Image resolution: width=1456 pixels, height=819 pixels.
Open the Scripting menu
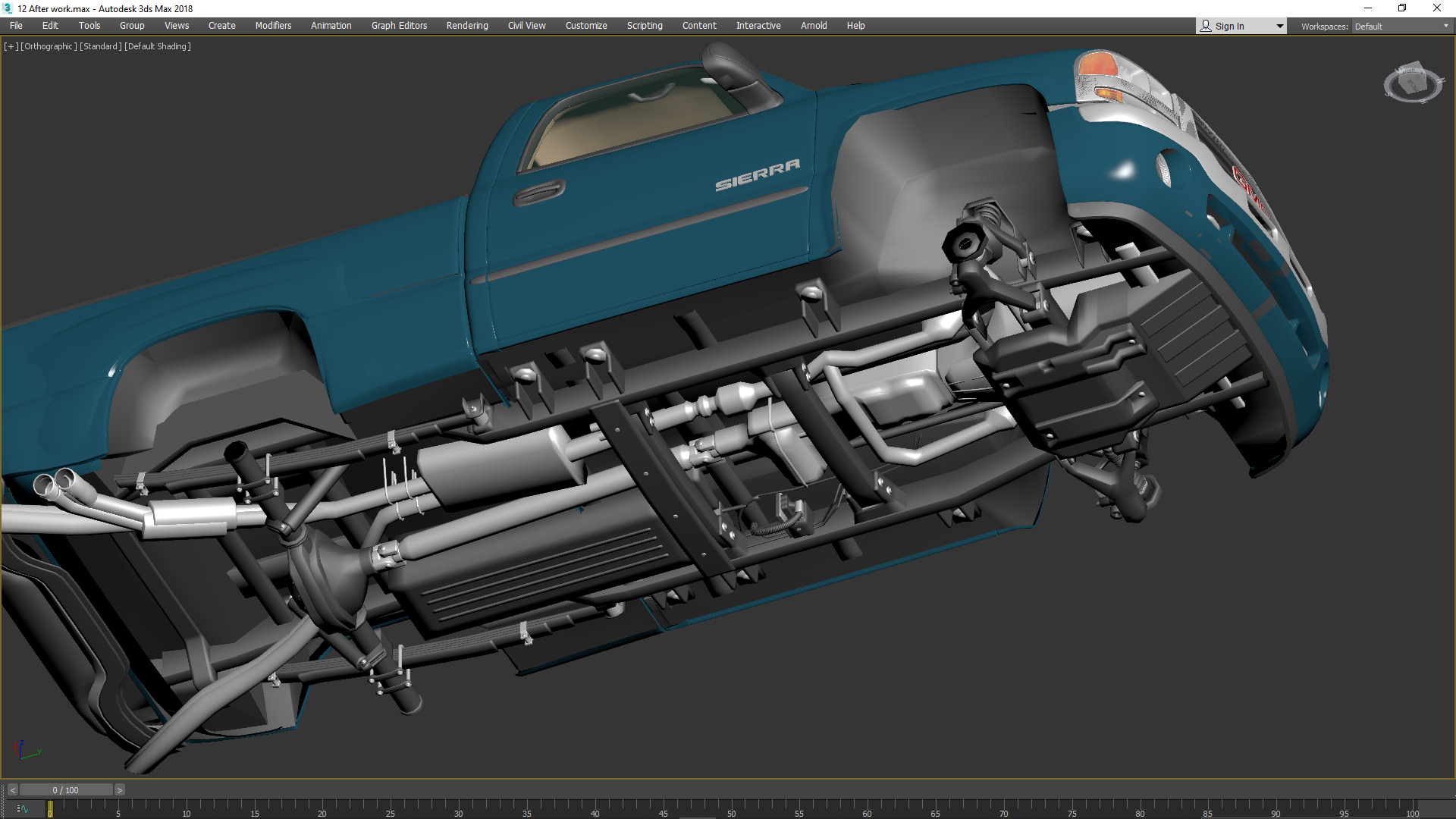[644, 25]
